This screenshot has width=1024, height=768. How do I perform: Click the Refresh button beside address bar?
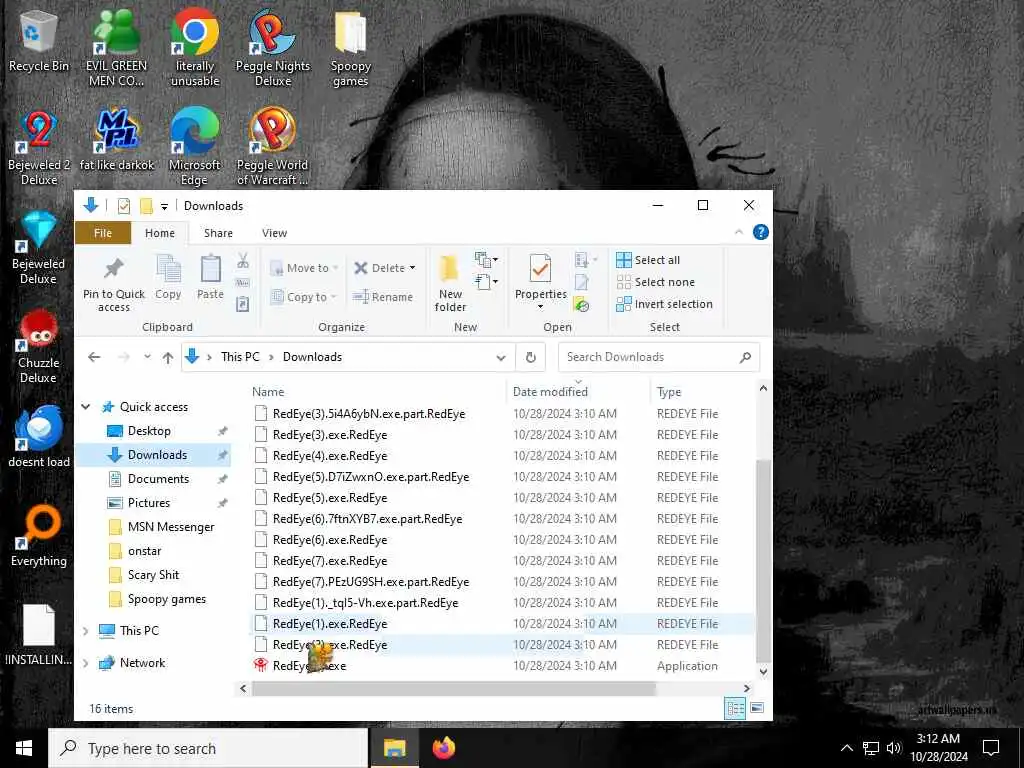(x=531, y=357)
